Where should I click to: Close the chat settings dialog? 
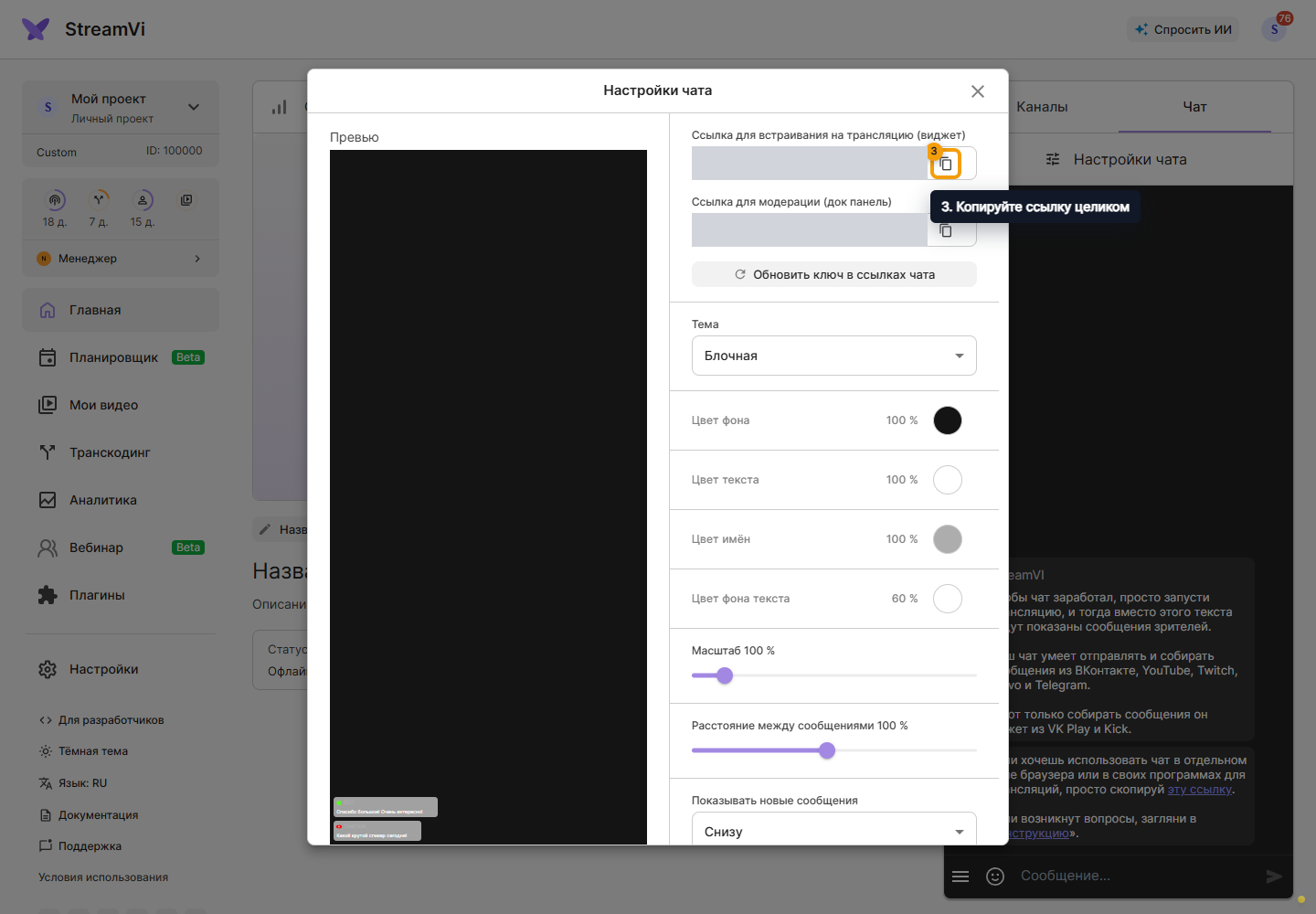(978, 91)
